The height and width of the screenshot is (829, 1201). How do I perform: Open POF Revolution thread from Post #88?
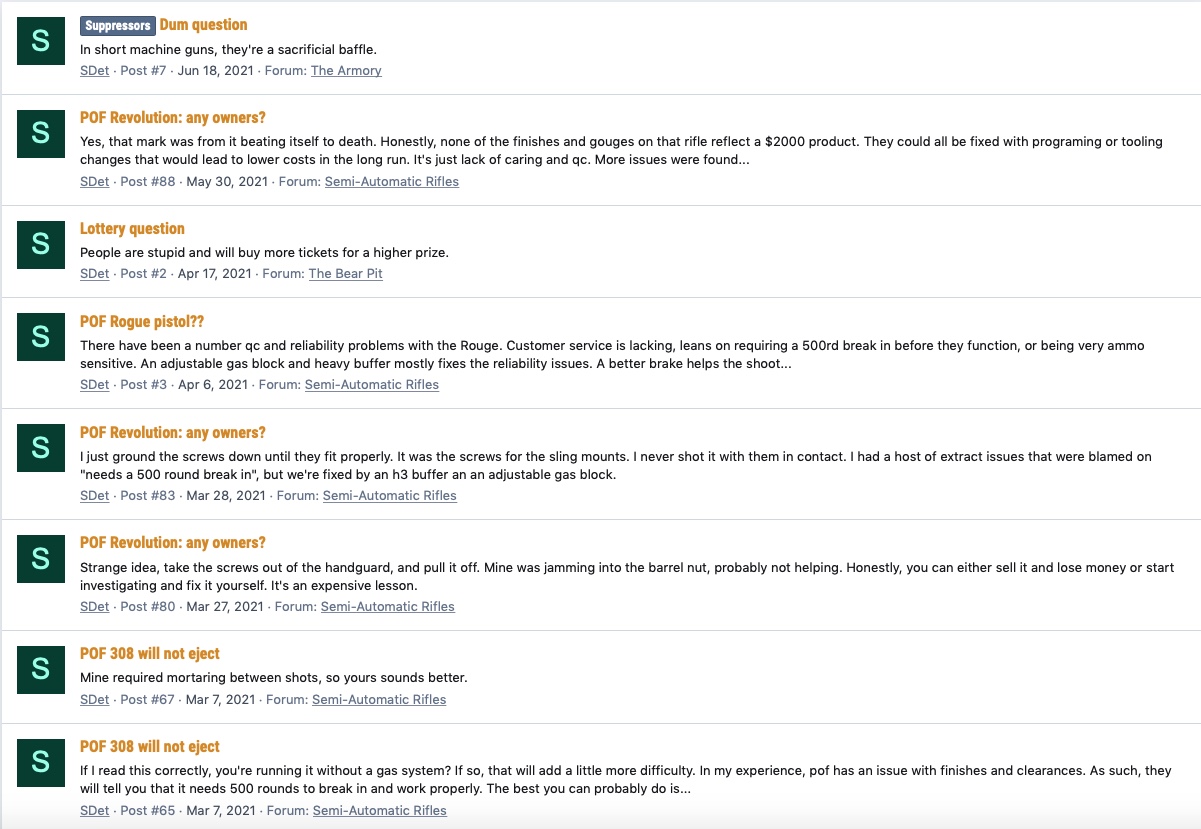tap(173, 118)
